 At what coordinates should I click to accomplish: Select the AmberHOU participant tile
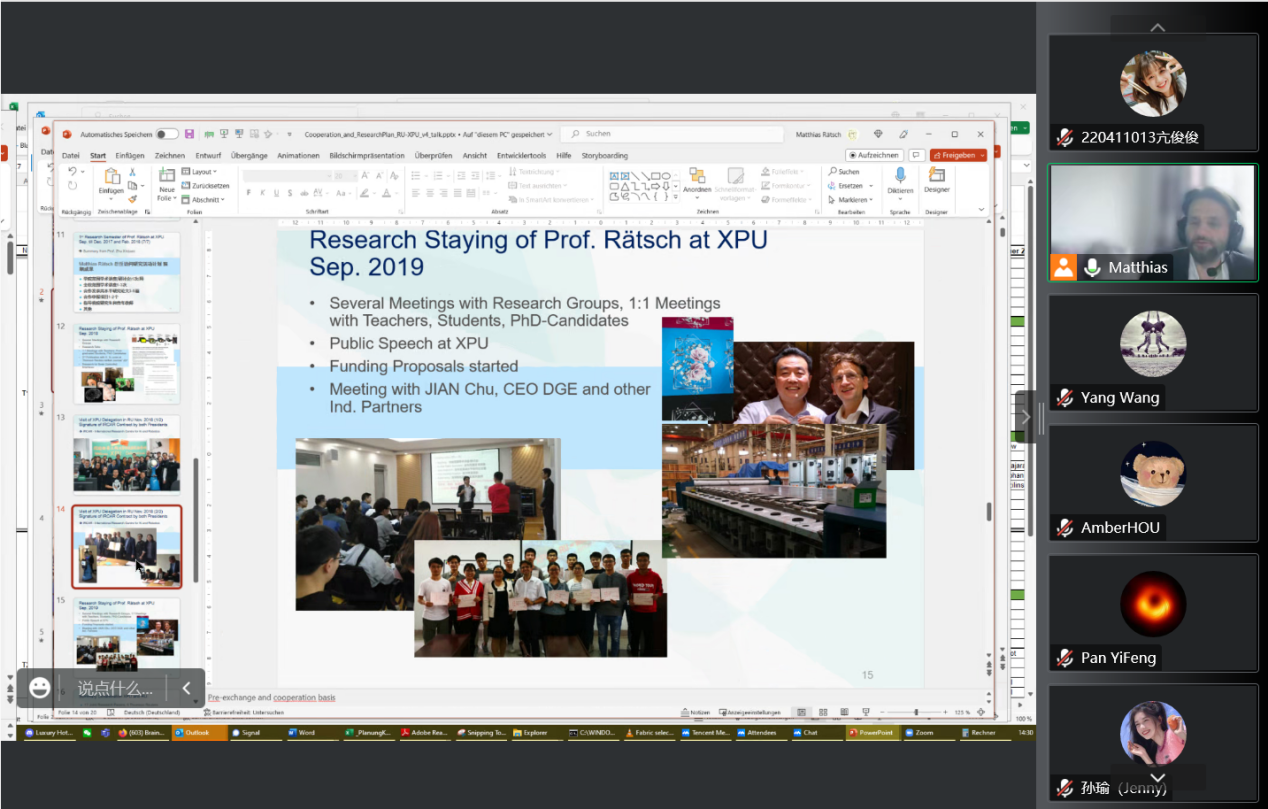pos(1152,483)
